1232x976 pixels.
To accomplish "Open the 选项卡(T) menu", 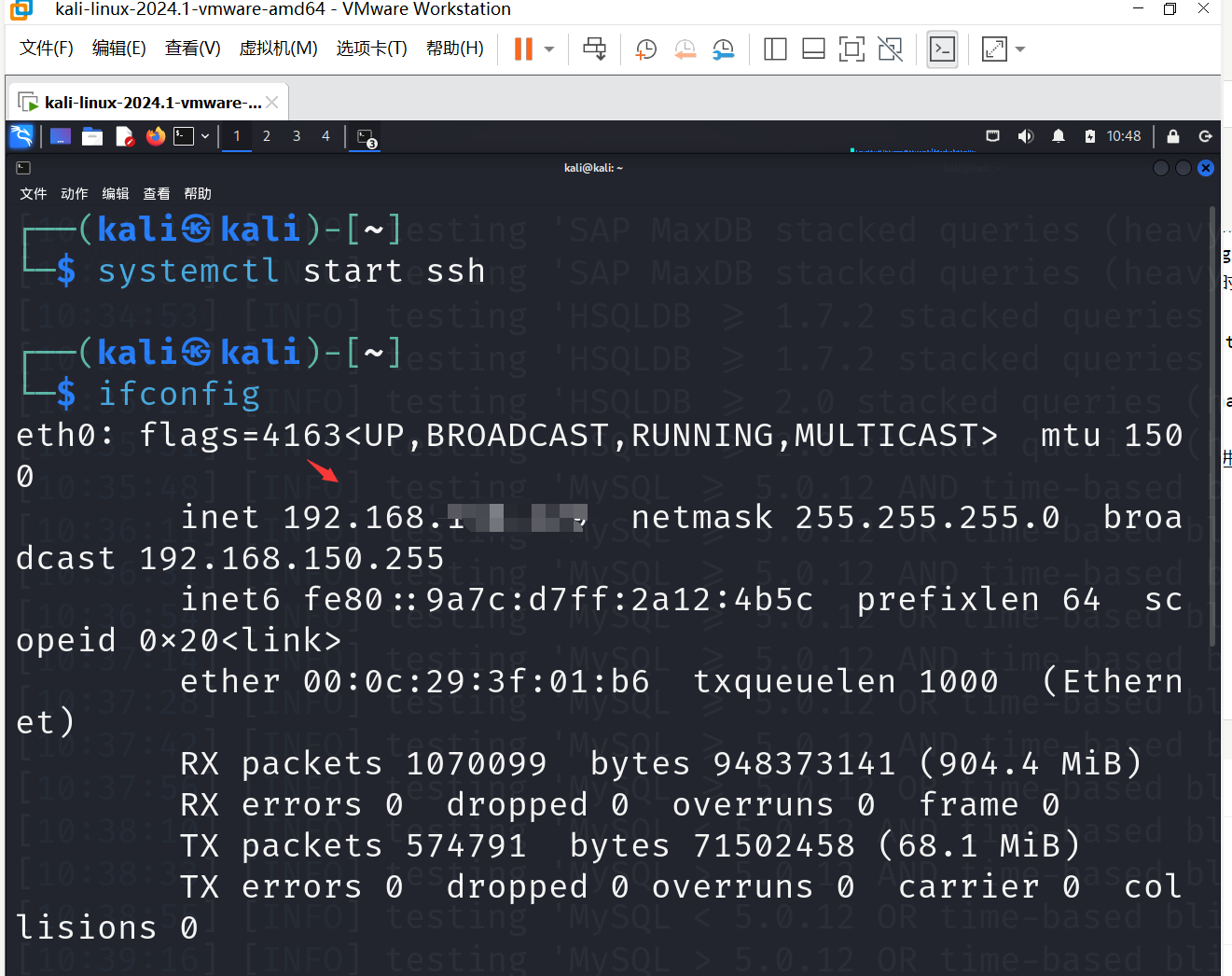I will pos(371,49).
